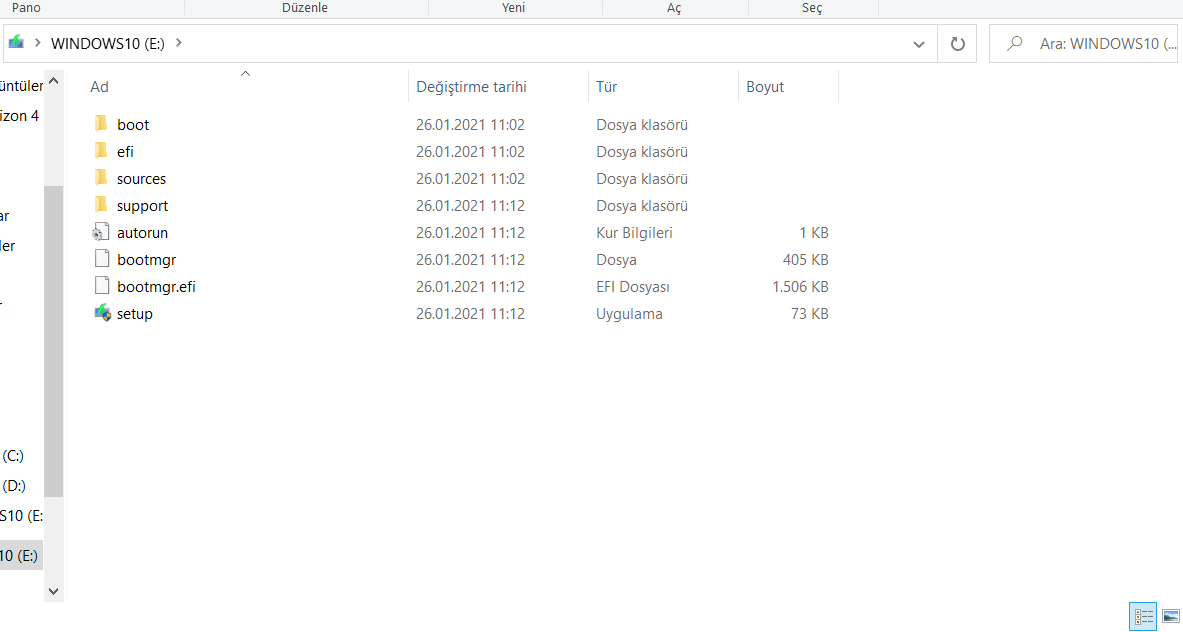
Task: Click the Pano ribbon group label
Action: click(x=26, y=8)
